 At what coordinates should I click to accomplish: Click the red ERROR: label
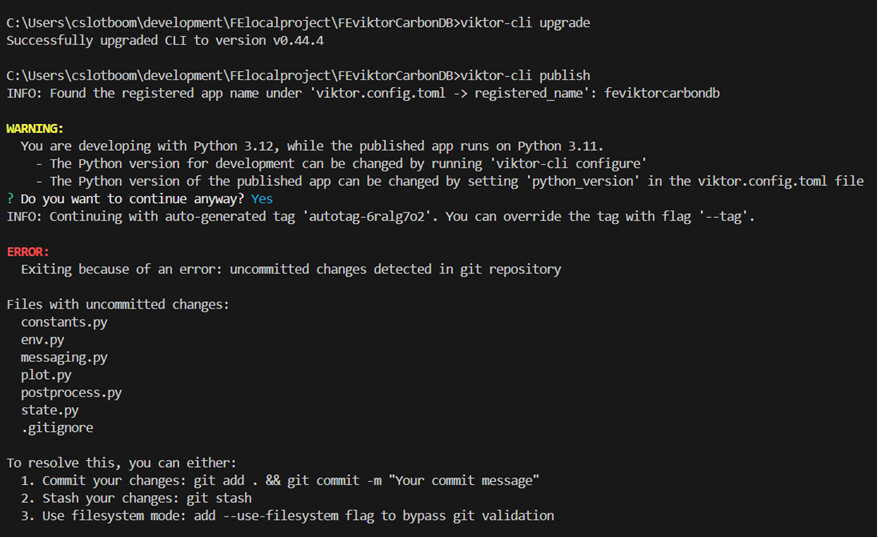(28, 252)
